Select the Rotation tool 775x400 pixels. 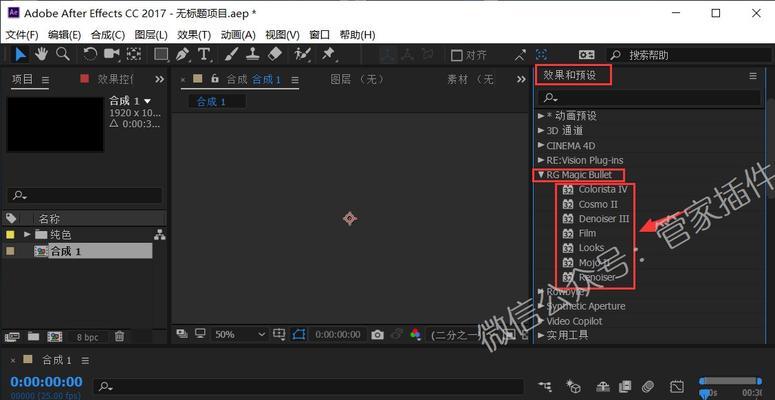pos(90,54)
